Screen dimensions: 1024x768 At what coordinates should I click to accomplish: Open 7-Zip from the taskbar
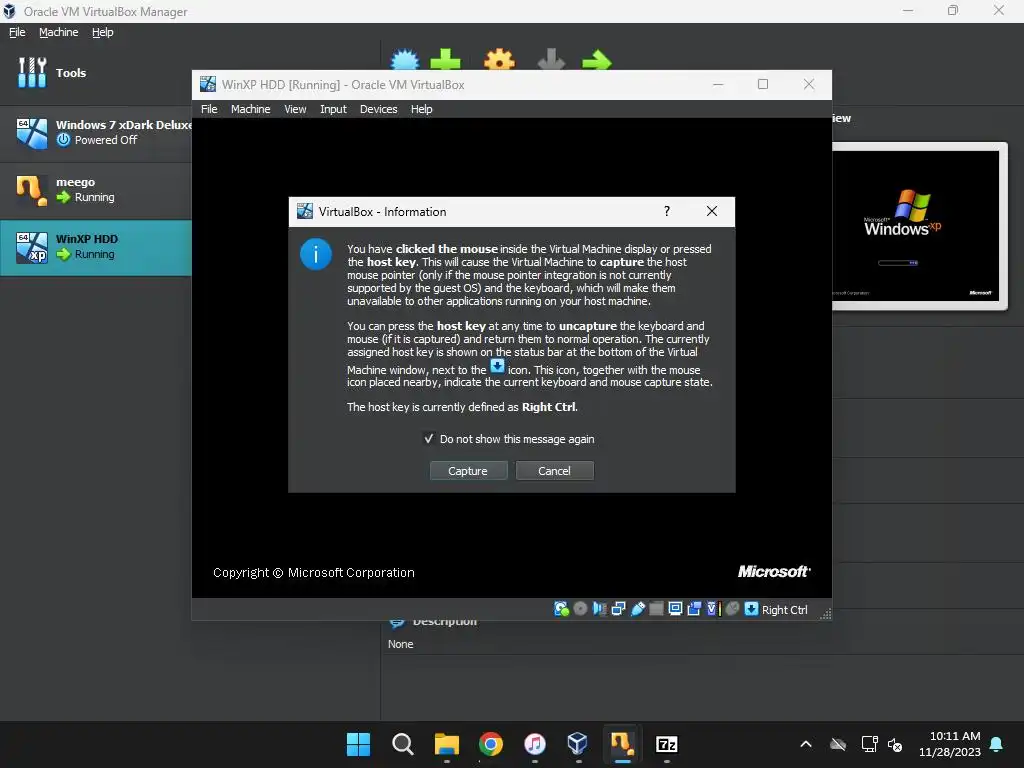667,744
